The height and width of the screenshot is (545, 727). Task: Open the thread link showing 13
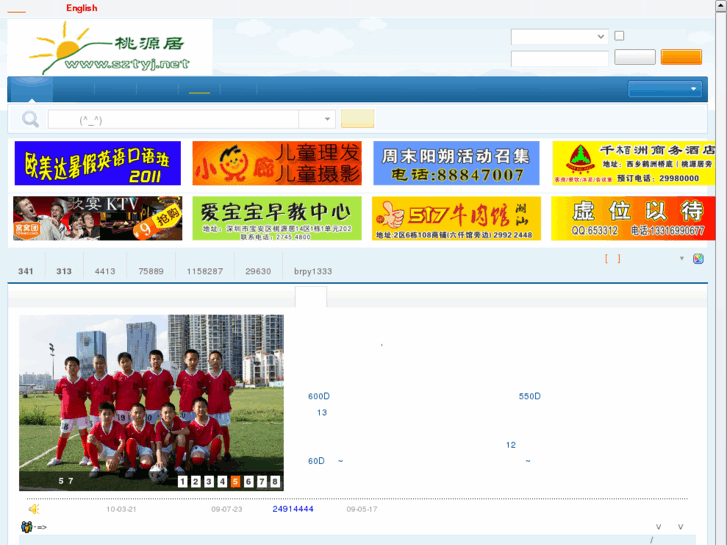coord(322,412)
